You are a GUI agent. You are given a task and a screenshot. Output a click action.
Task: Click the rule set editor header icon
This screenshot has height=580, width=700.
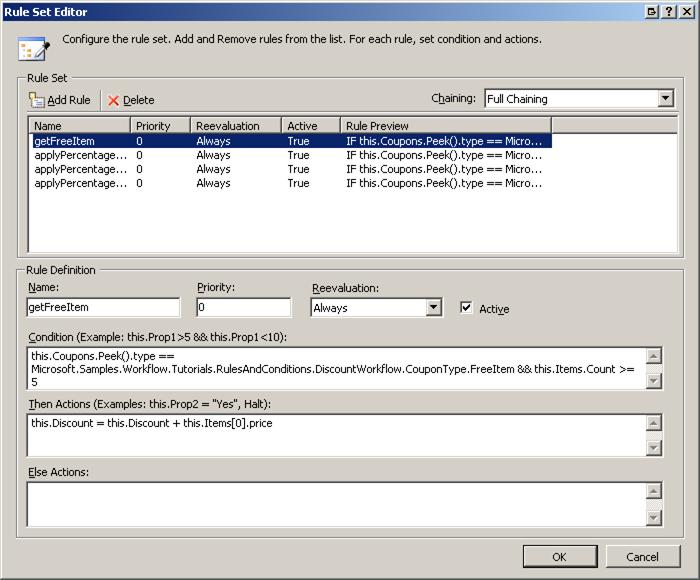tap(33, 48)
